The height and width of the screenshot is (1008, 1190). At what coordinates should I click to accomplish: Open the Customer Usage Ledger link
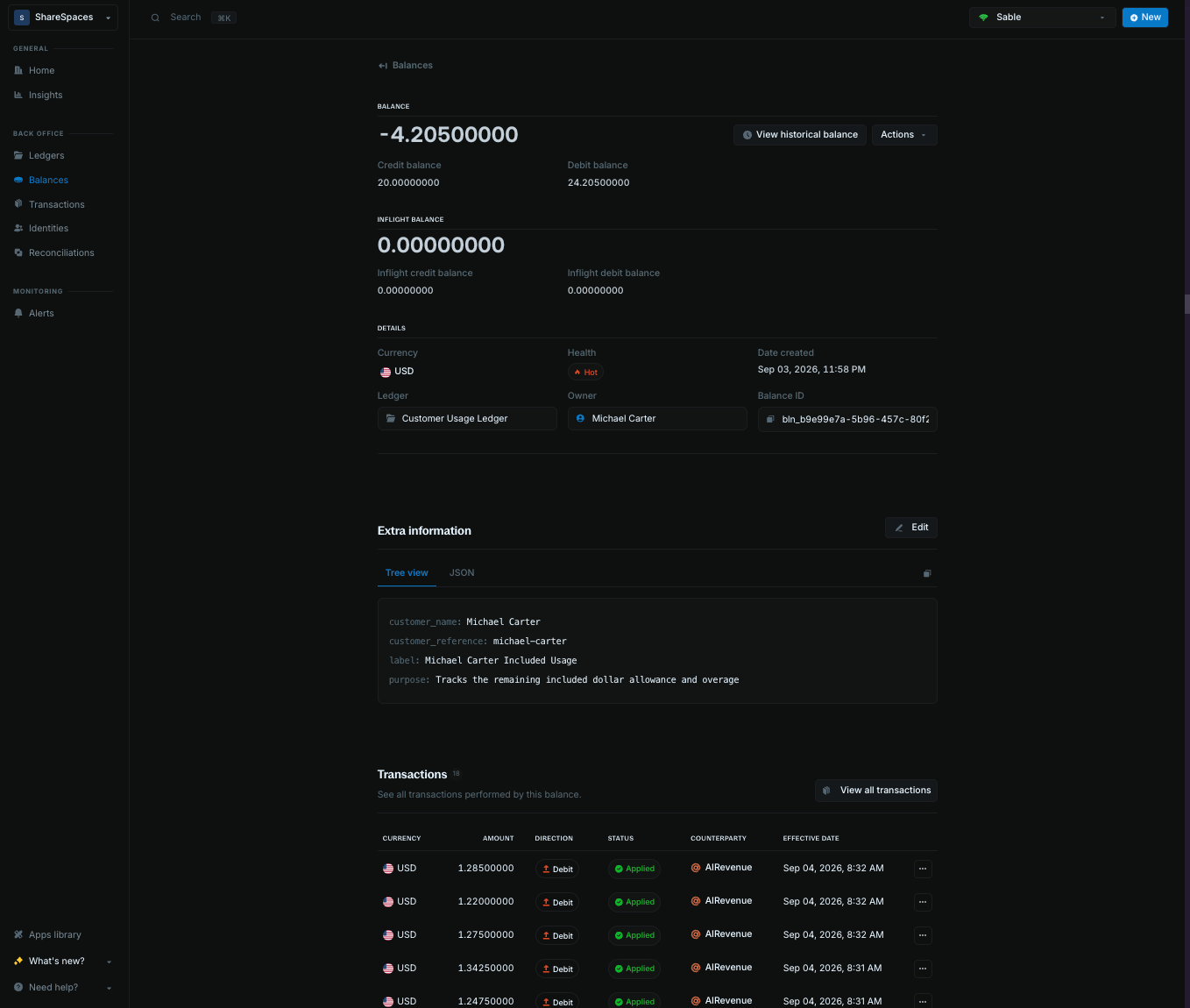point(467,419)
